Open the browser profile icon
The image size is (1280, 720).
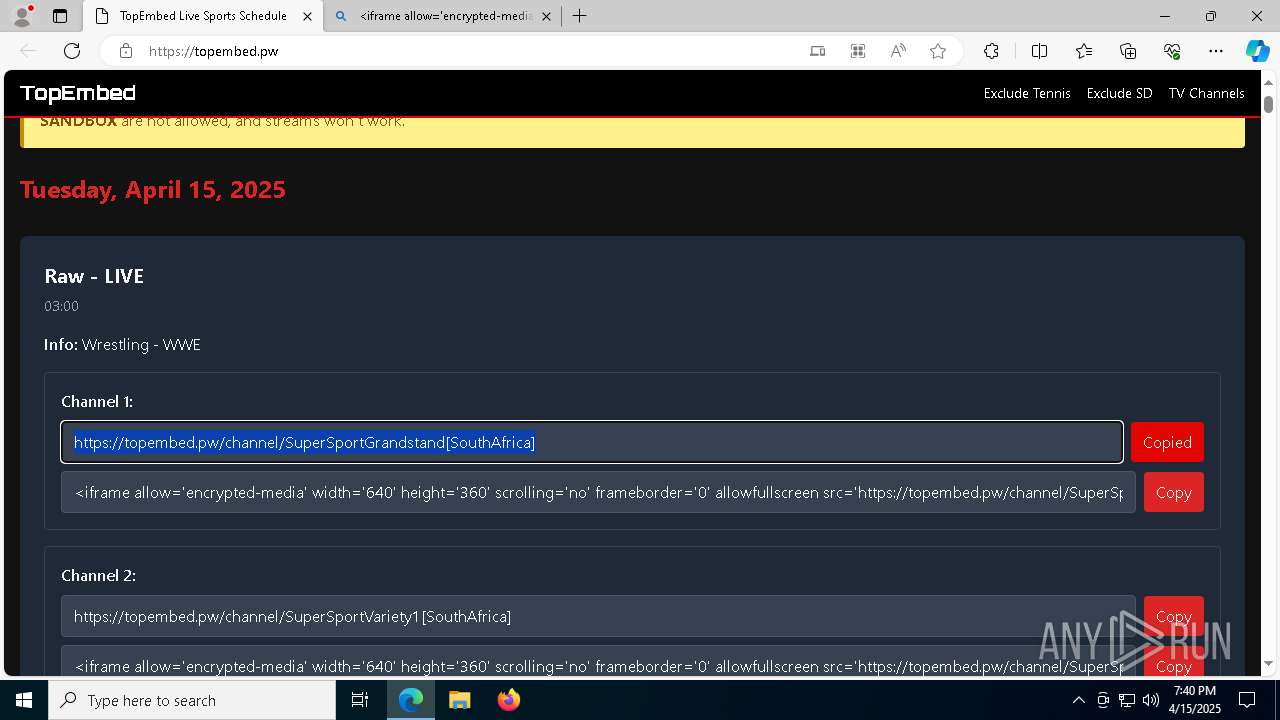[22, 16]
